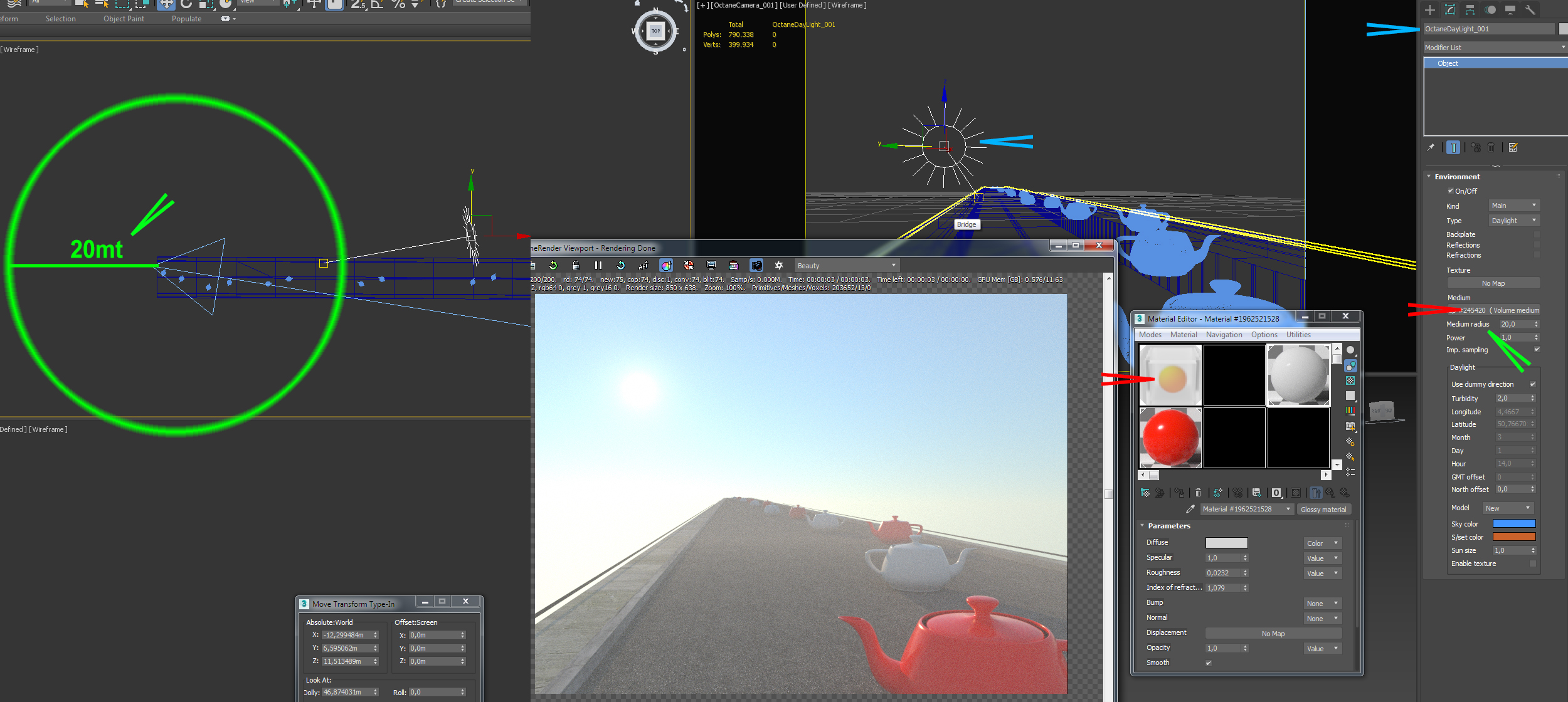1568x702 pixels.
Task: Click the sample UV tiling checker icon
Action: (1350, 396)
